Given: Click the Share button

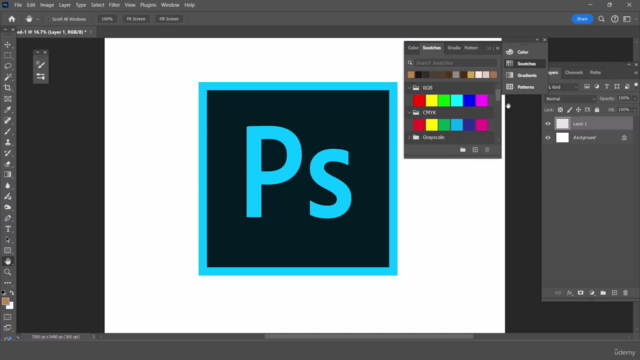Looking at the screenshot, I should (x=582, y=19).
